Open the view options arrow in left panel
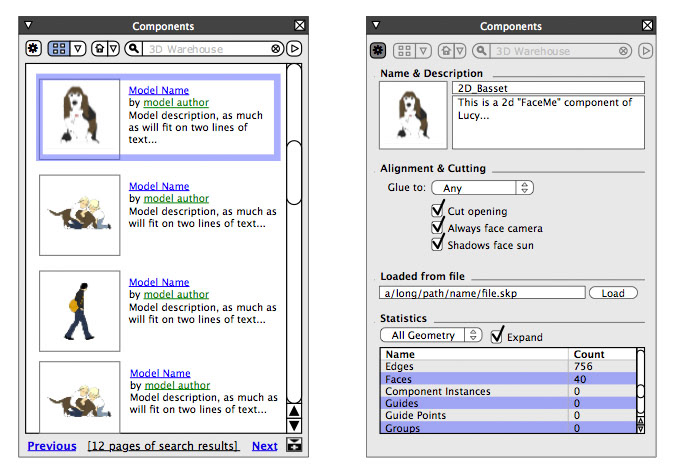 tap(78, 48)
